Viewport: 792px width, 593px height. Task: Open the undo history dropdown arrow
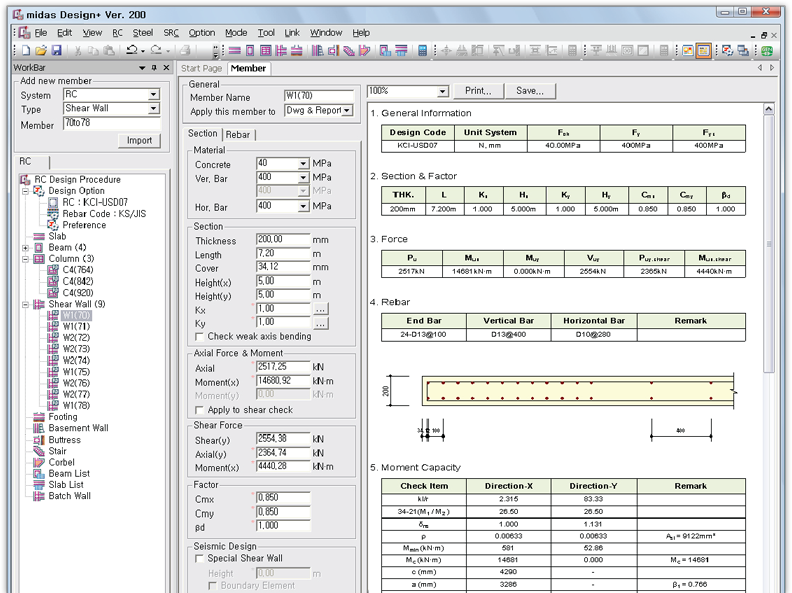[x=143, y=51]
